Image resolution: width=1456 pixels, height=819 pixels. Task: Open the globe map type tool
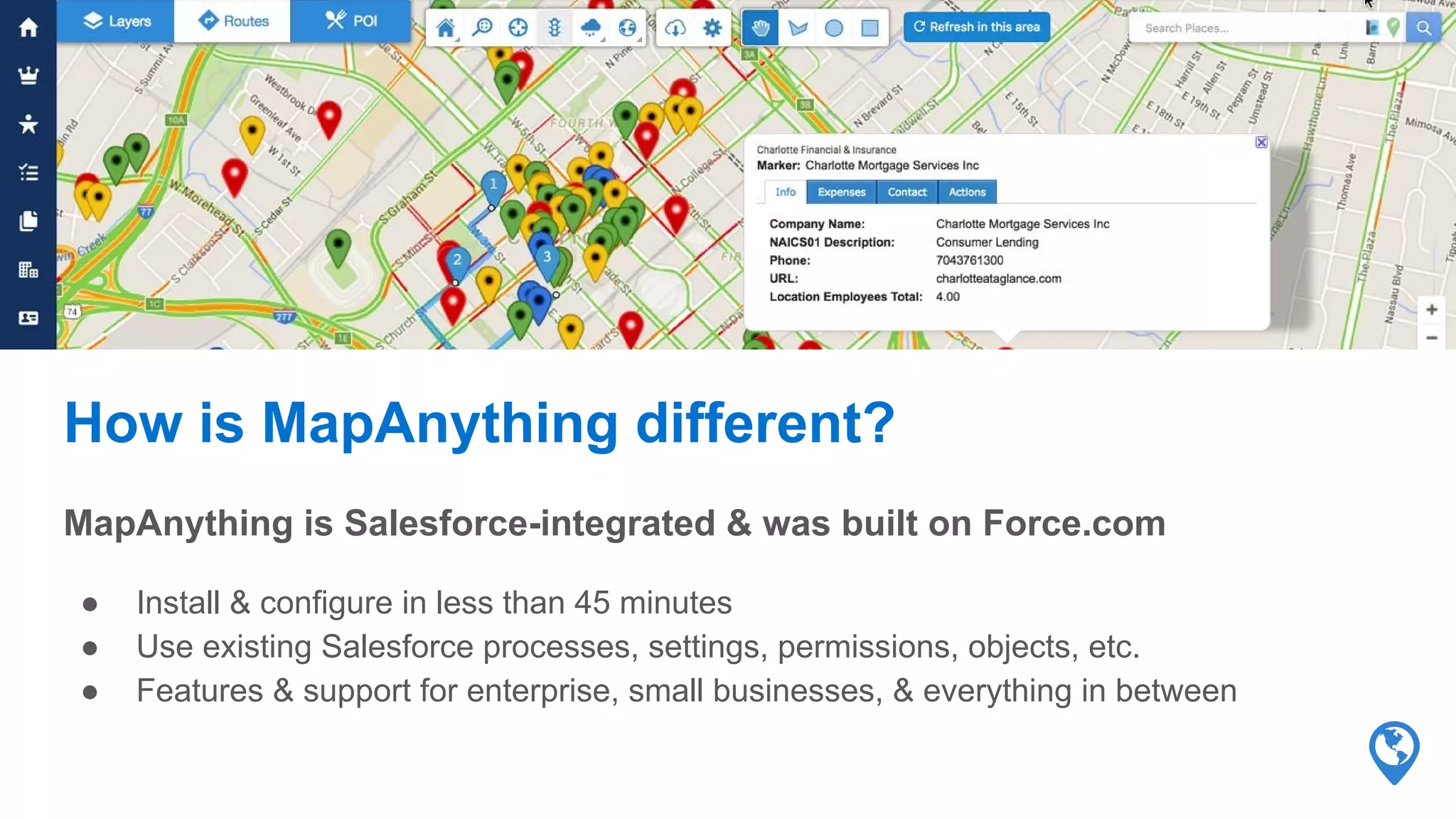(627, 28)
